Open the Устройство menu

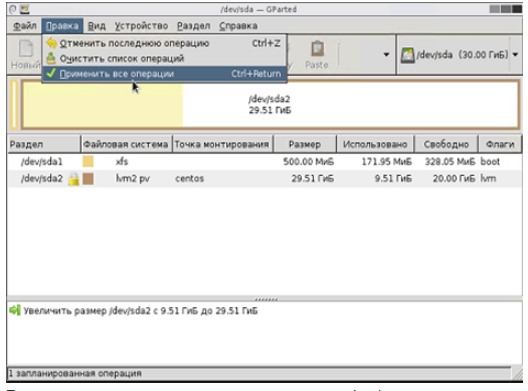pyautogui.click(x=141, y=26)
